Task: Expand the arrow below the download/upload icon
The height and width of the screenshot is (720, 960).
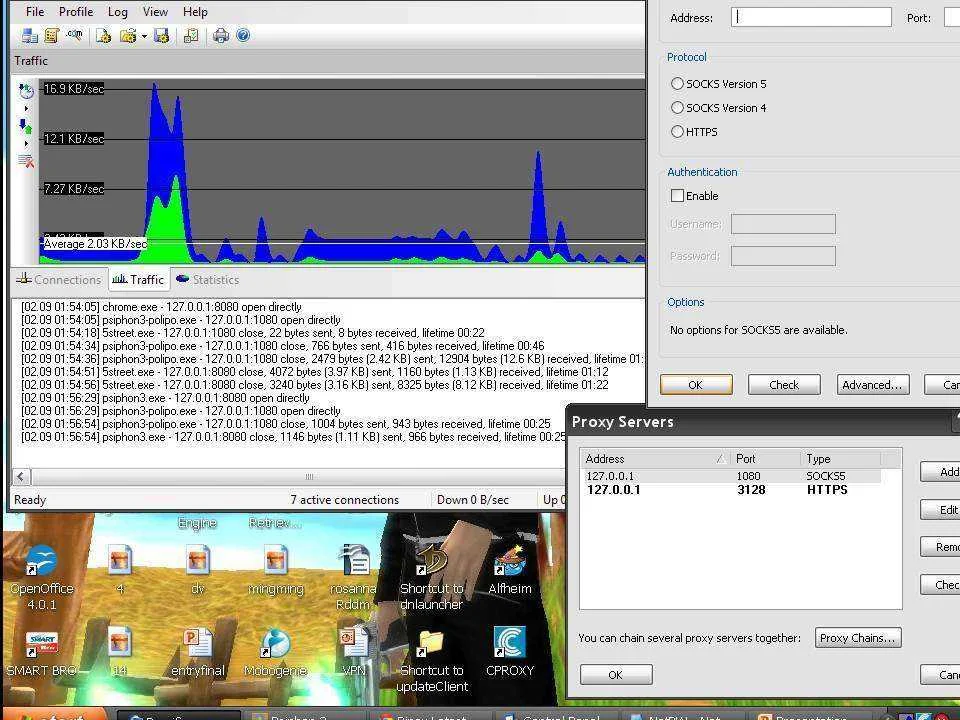Action: coord(26,143)
